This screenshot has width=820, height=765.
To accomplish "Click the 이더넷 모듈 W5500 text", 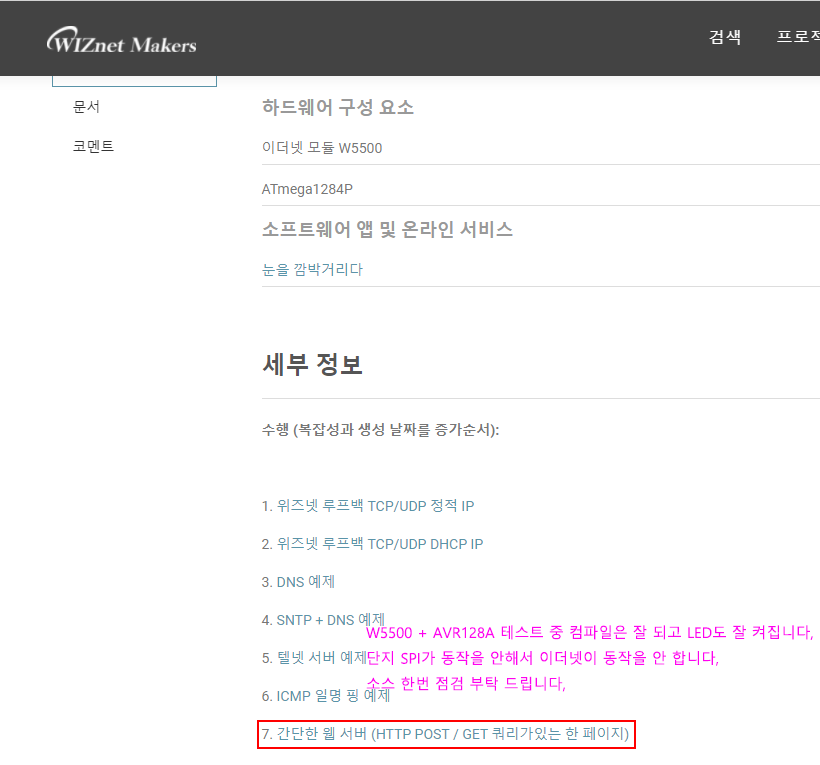I will point(322,148).
